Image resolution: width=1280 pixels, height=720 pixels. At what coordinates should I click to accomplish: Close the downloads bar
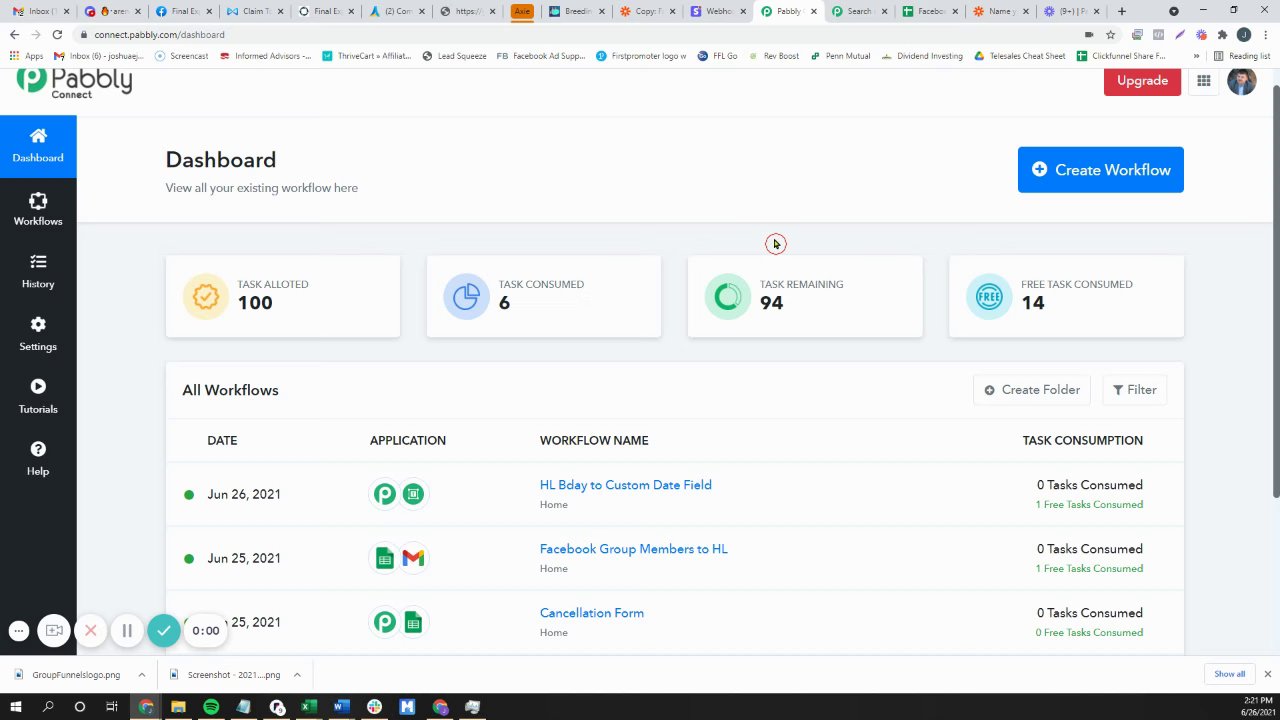point(1267,674)
